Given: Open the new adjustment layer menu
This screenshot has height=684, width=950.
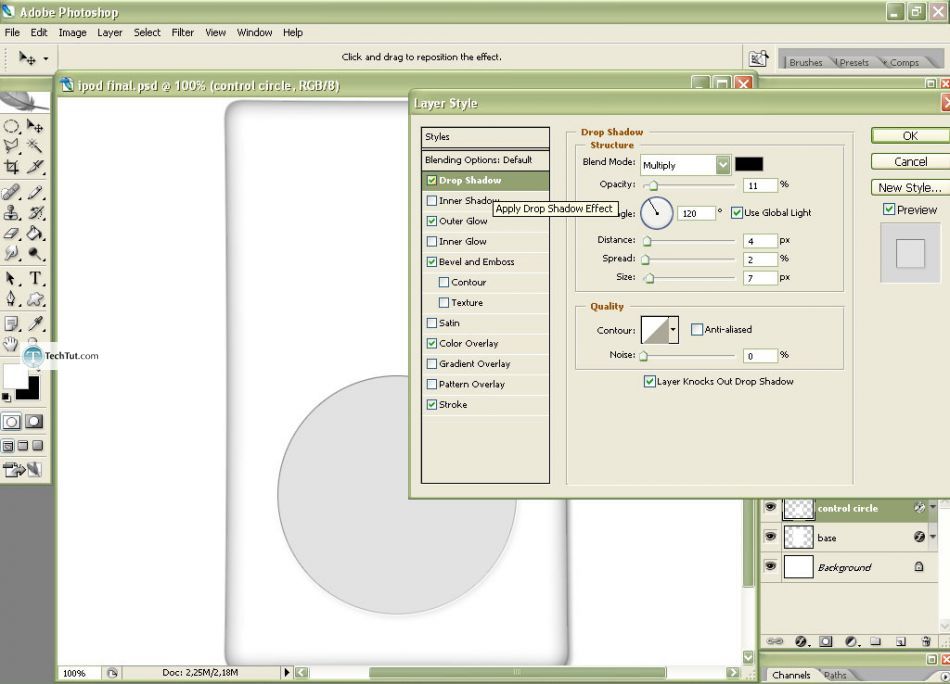Looking at the screenshot, I should point(851,641).
